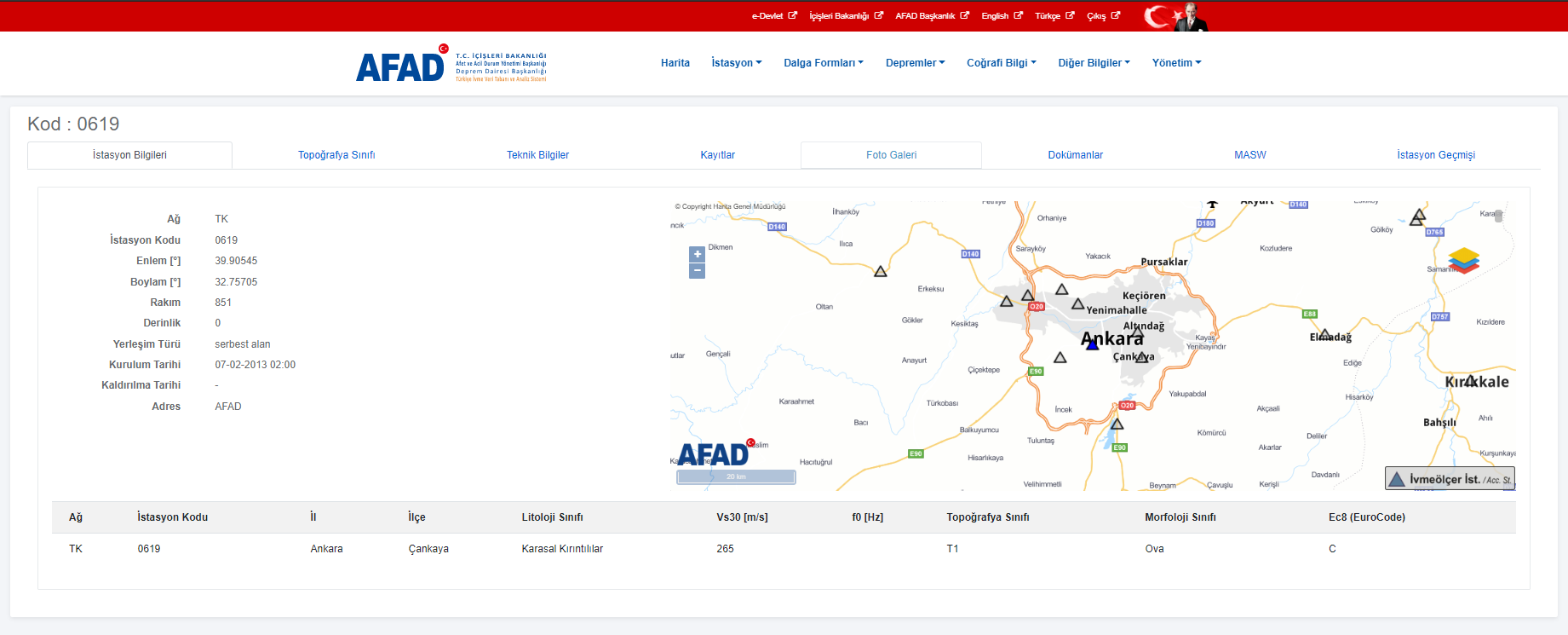The height and width of the screenshot is (635, 1568).
Task: Open the Yönetim dropdown menu
Action: [1177, 63]
